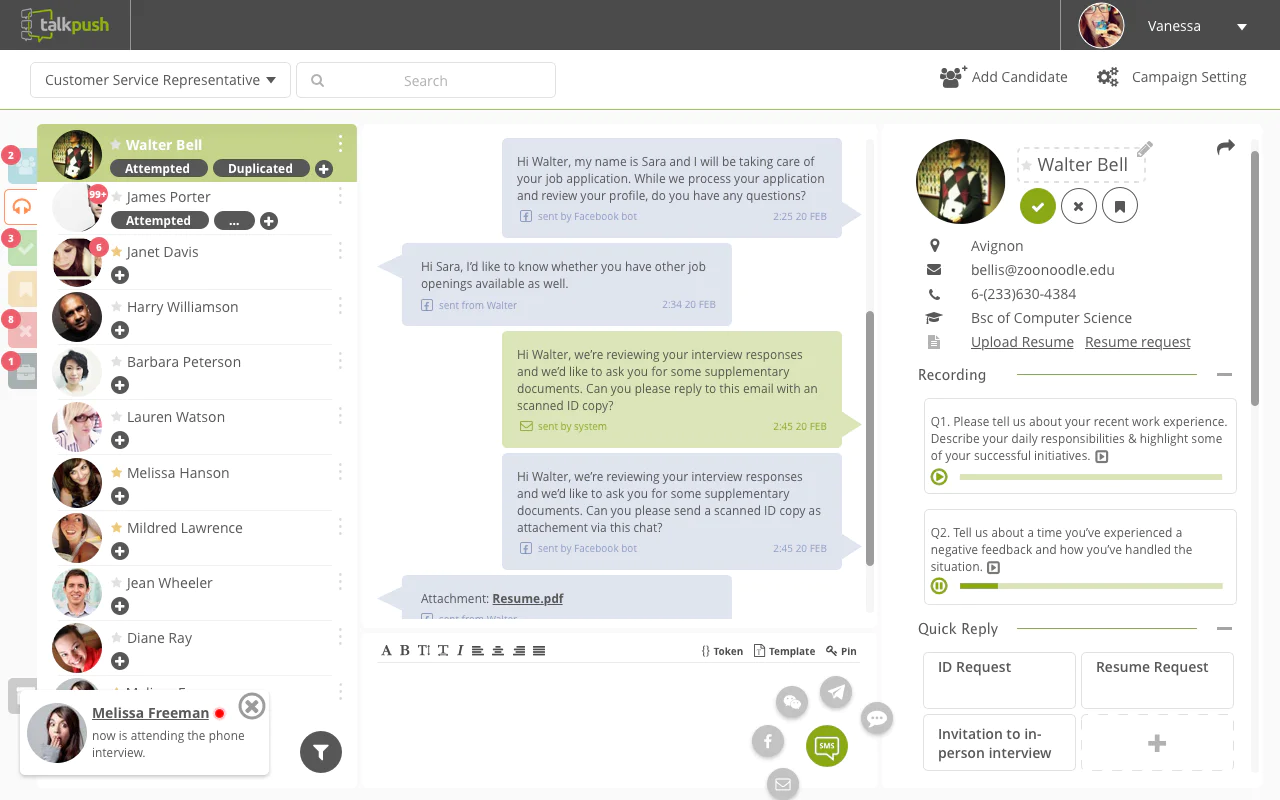Share Walter Bell's profile
The width and height of the screenshot is (1280, 800).
[x=1226, y=148]
